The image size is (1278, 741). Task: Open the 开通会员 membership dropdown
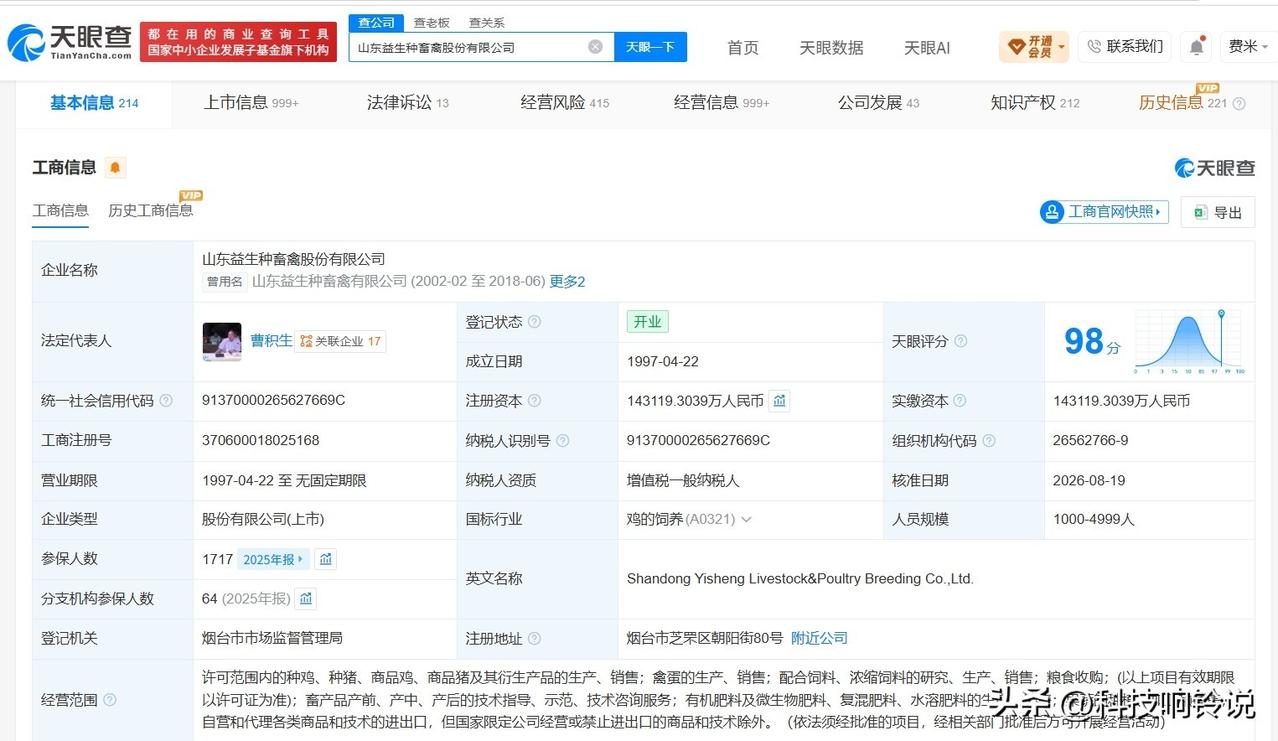click(x=1034, y=47)
